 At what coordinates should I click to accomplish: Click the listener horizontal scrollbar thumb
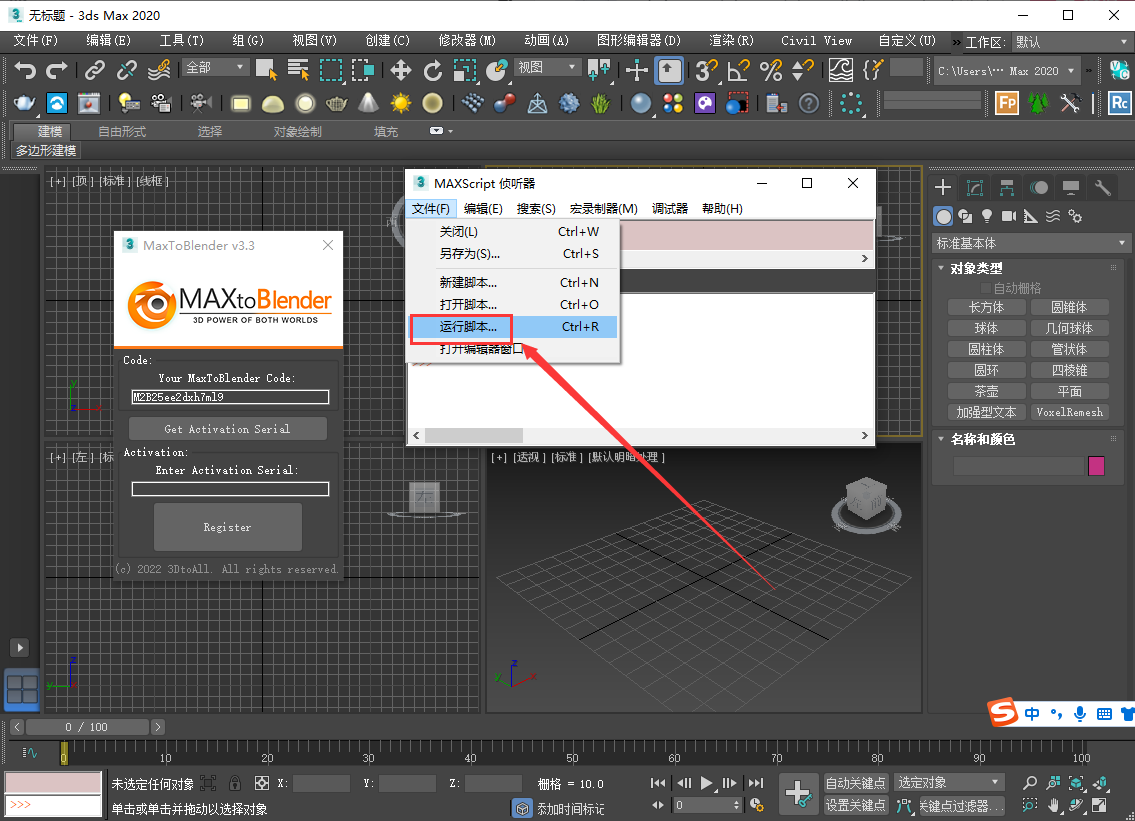(474, 435)
